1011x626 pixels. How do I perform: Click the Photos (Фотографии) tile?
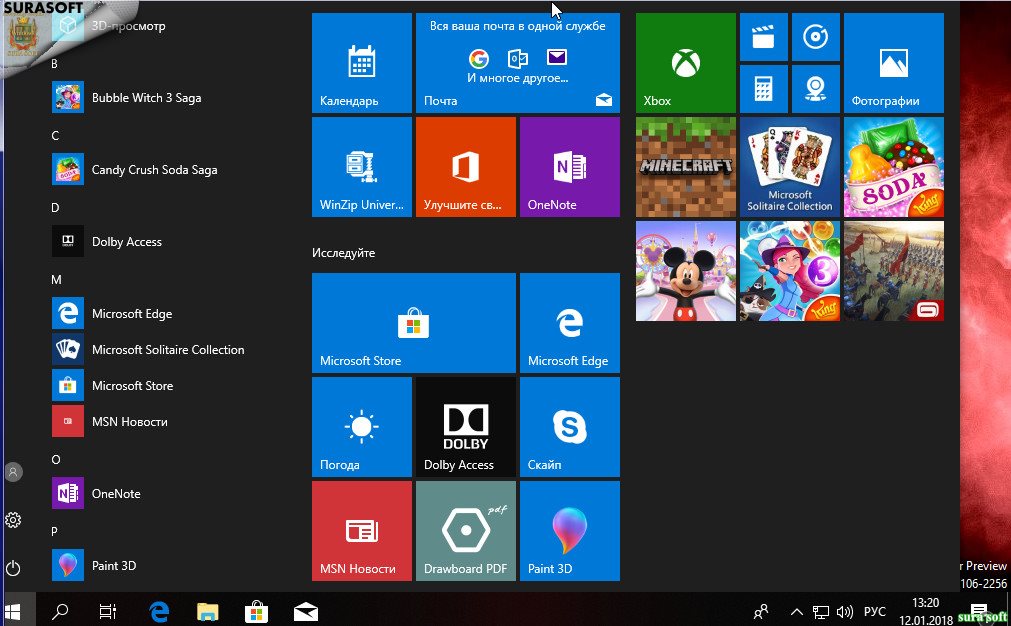tap(893, 63)
